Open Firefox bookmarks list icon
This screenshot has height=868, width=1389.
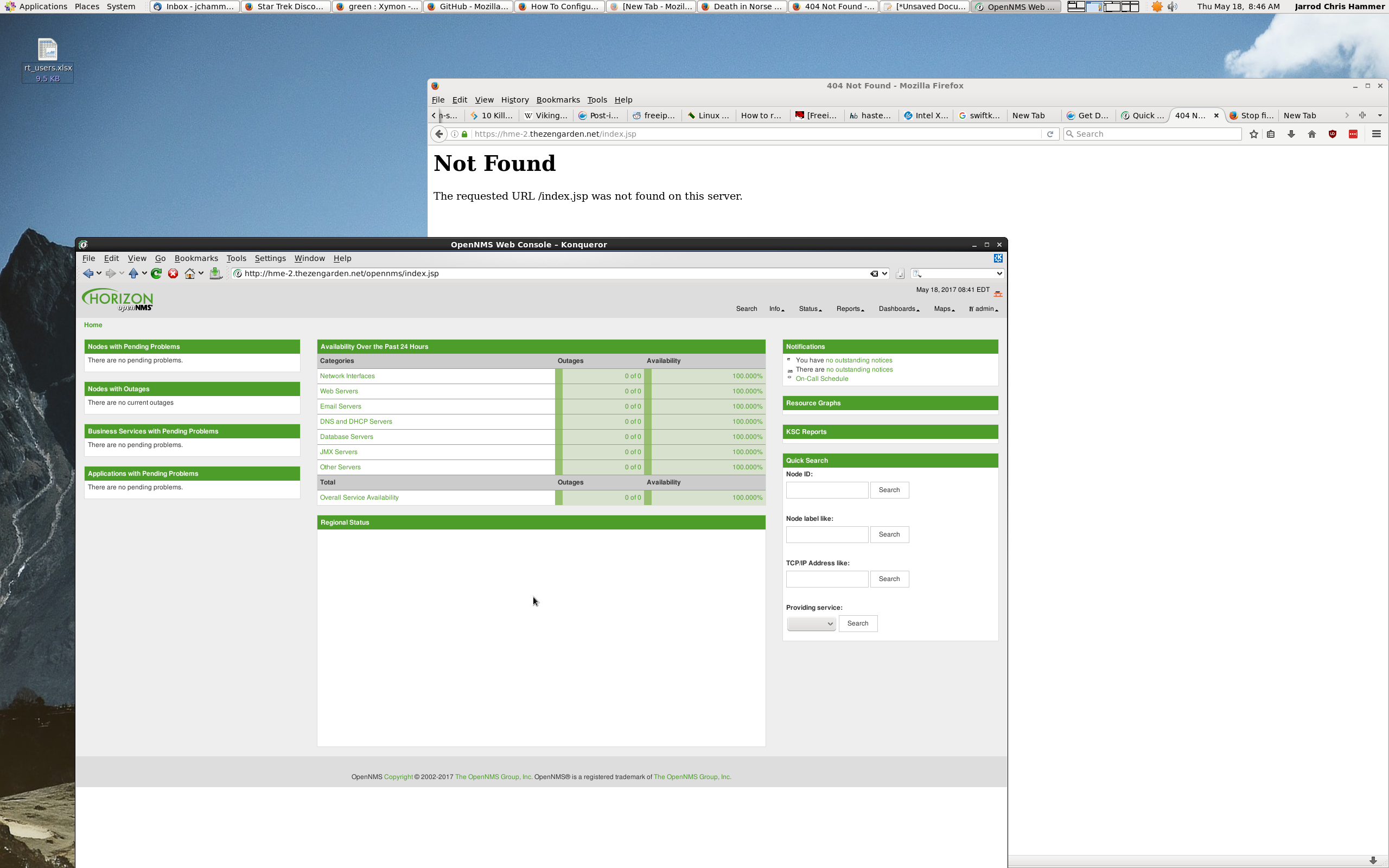tap(1271, 134)
